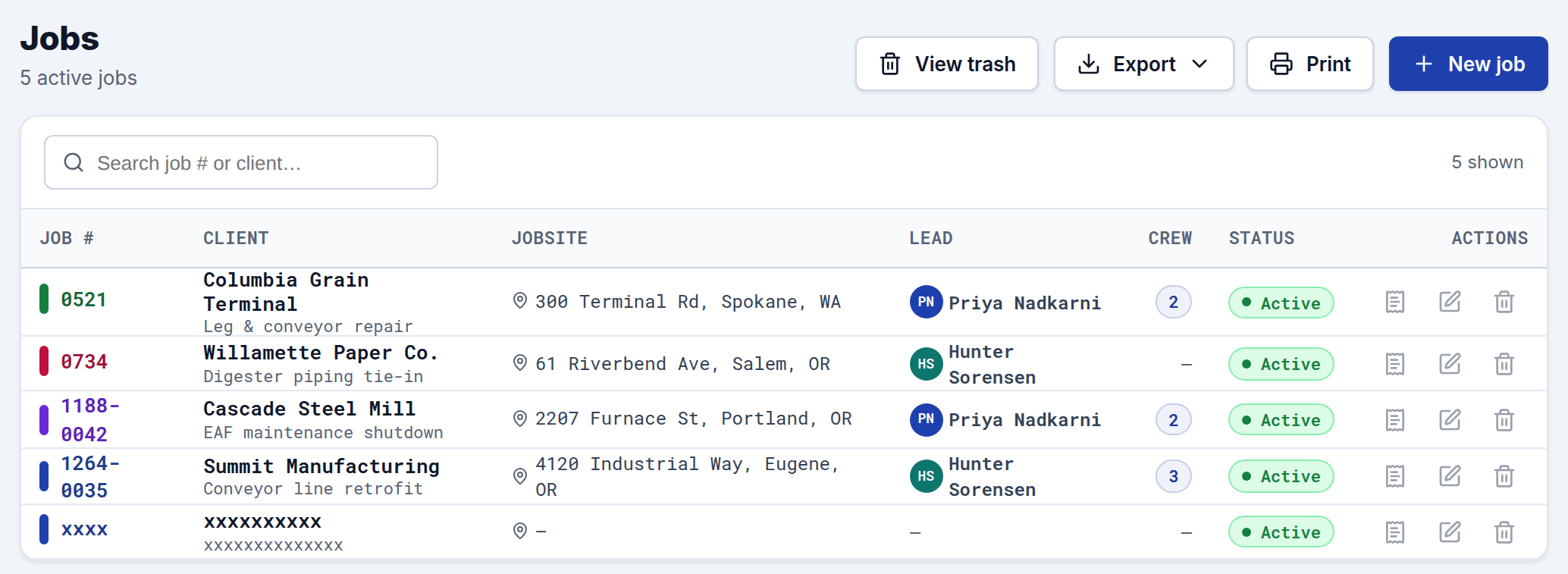Open details for Willamette Paper Co. job
The height and width of the screenshot is (574, 1568).
pos(1395,364)
